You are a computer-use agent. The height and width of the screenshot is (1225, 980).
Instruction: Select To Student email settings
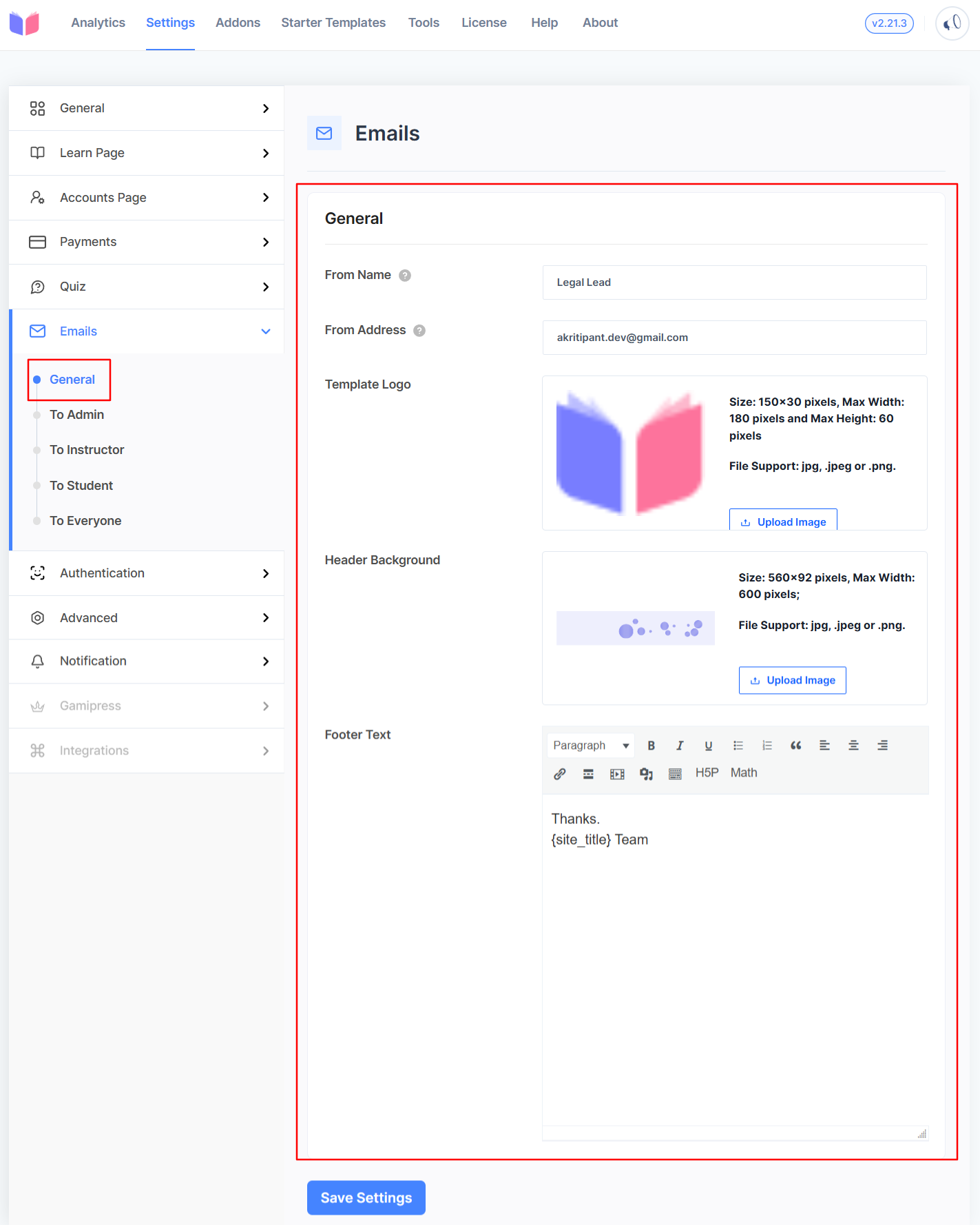pos(81,486)
